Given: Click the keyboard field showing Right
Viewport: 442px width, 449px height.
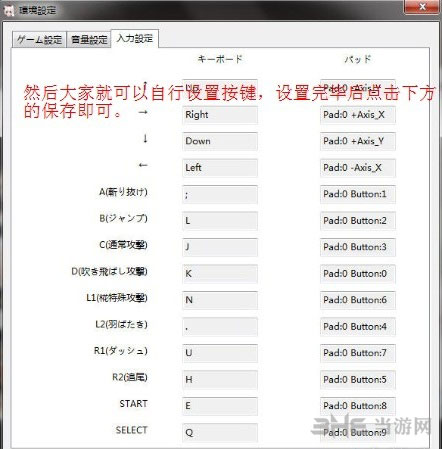Looking at the screenshot, I should [x=220, y=115].
